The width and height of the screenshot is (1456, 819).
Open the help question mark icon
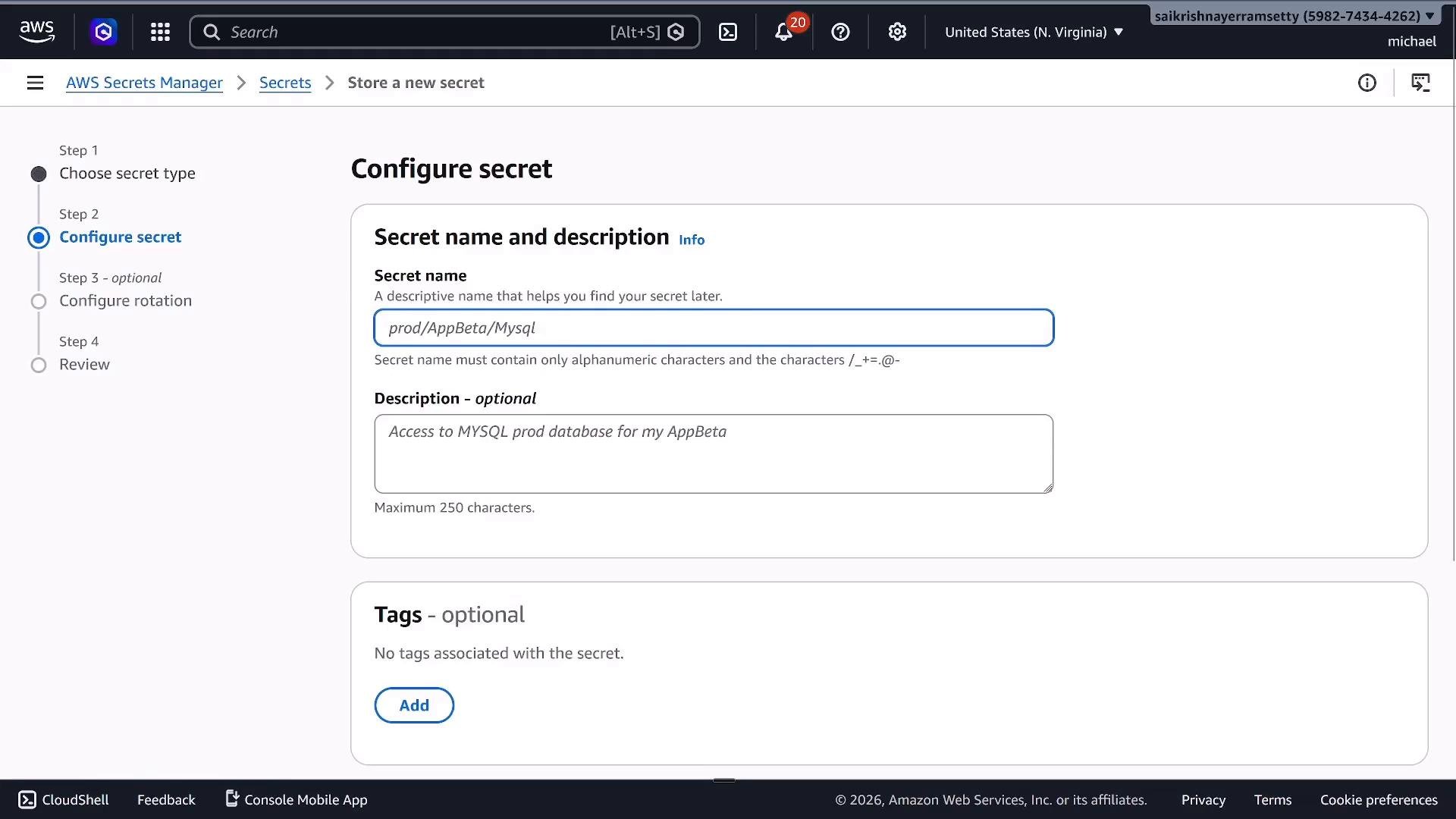coord(840,32)
